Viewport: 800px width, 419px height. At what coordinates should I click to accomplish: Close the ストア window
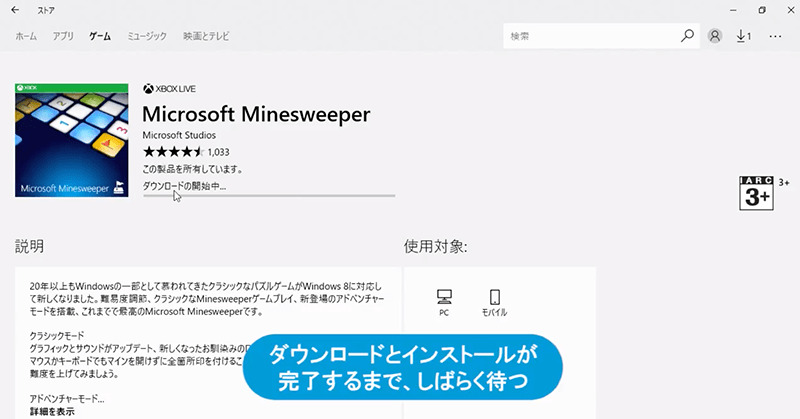pyautogui.click(x=790, y=10)
